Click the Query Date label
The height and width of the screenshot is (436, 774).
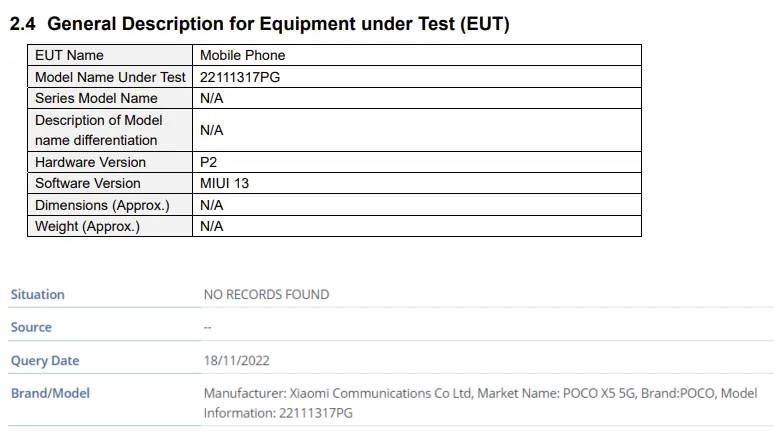[45, 360]
